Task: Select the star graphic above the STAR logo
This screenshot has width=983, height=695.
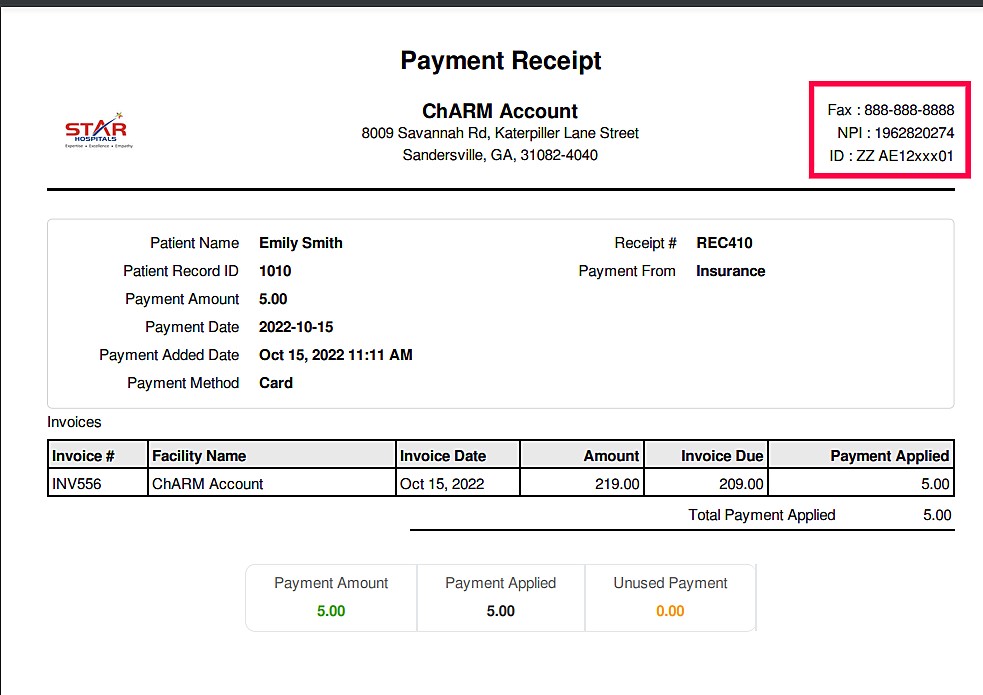Action: point(119,116)
